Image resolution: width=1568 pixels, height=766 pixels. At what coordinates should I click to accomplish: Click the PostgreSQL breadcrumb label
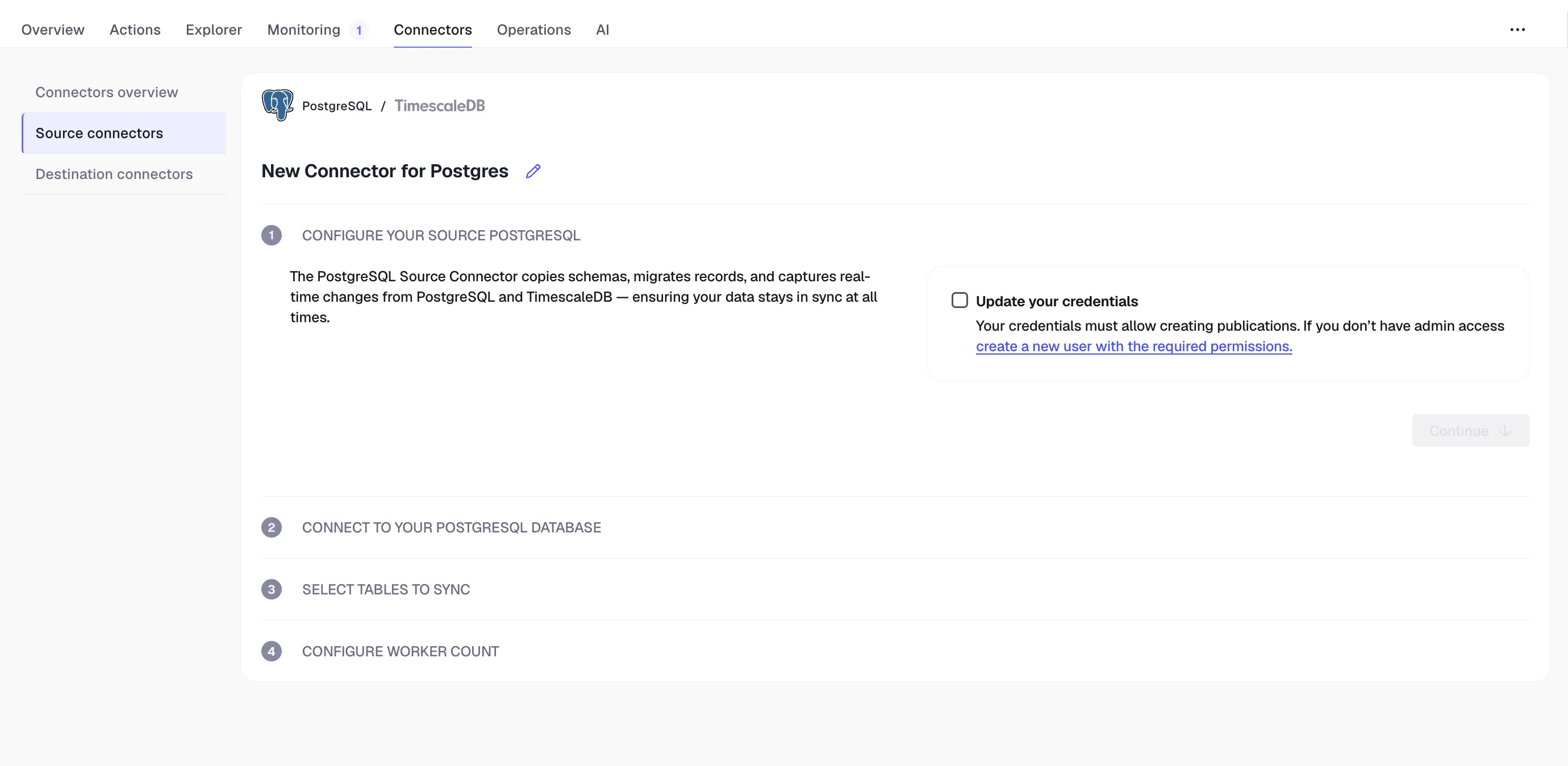(336, 106)
